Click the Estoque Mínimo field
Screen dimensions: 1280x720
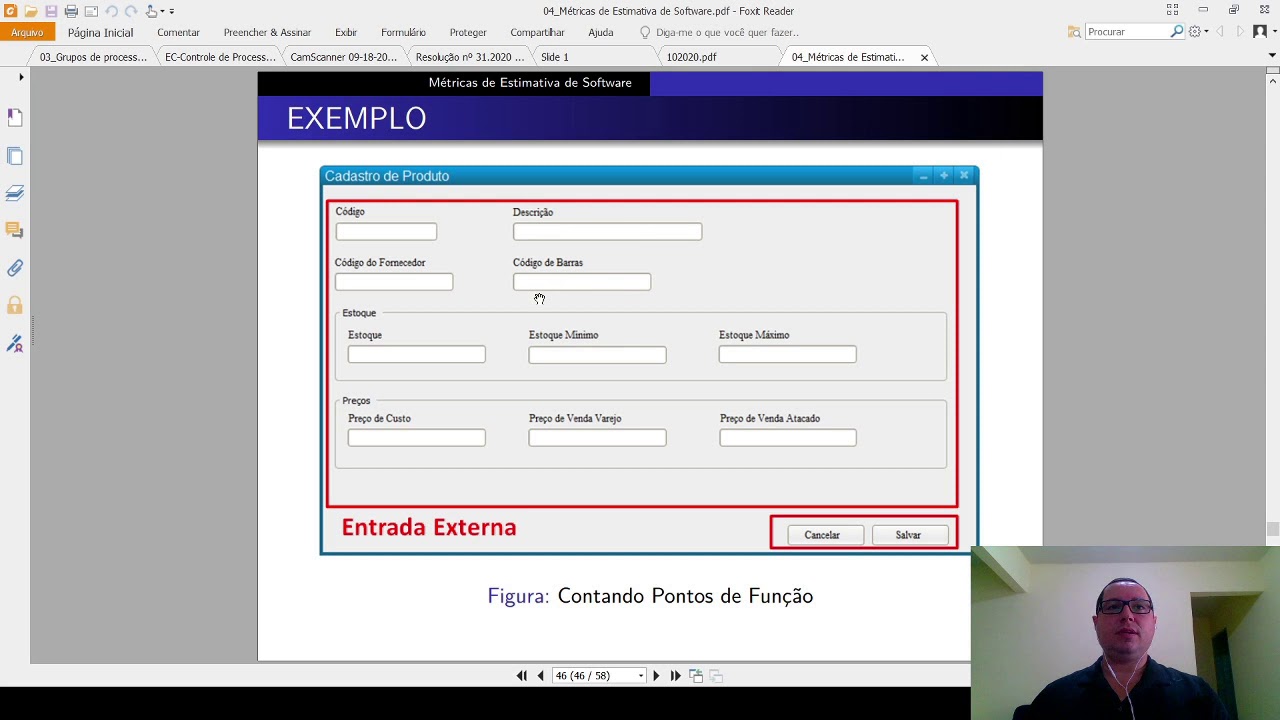(x=597, y=355)
